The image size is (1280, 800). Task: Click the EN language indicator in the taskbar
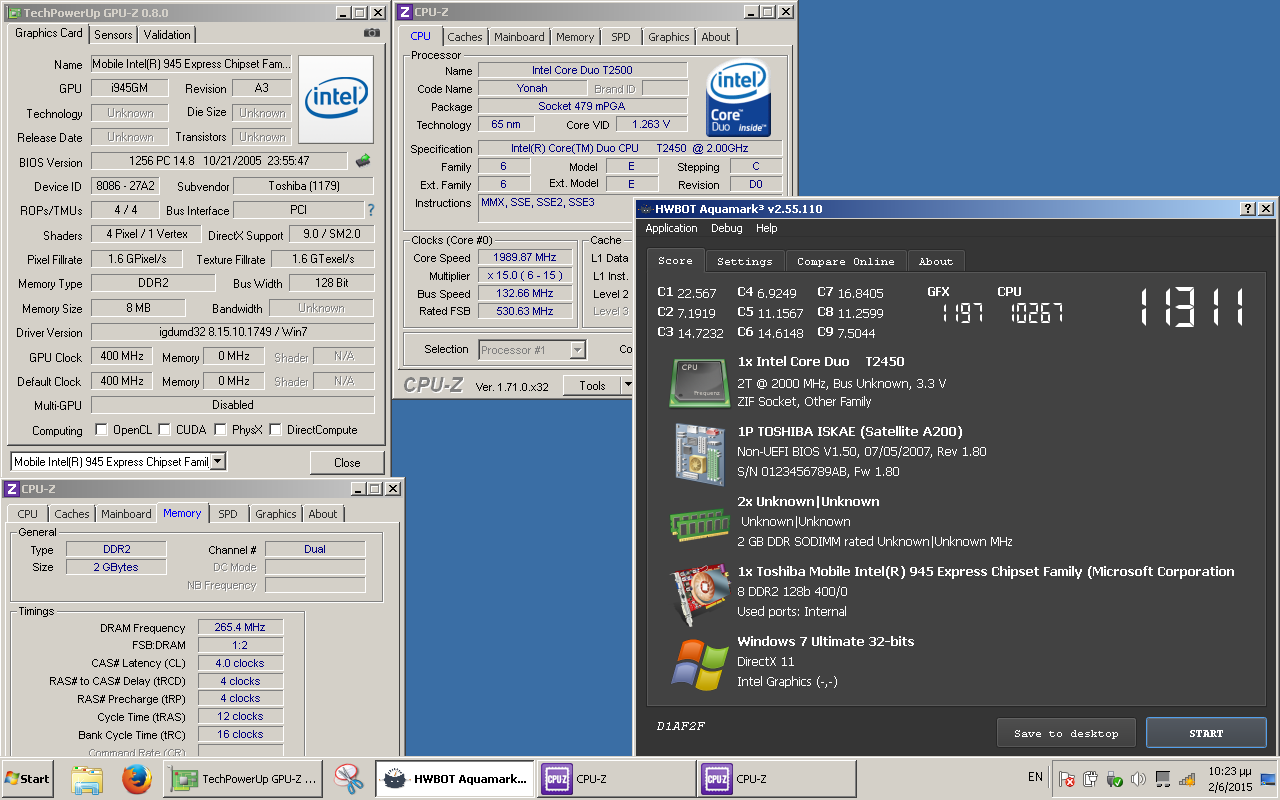pos(1035,777)
